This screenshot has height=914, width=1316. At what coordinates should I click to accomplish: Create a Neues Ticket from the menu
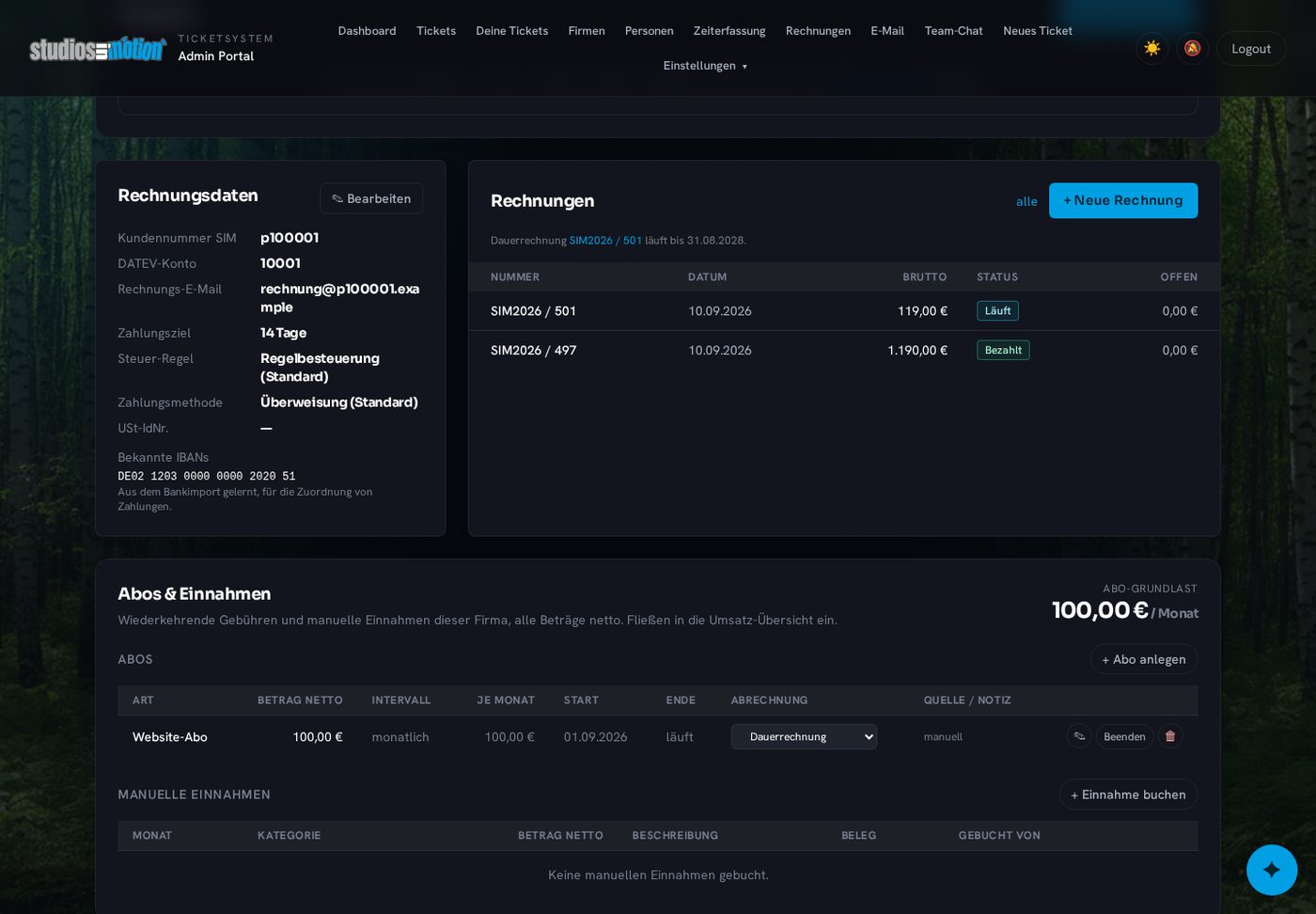click(x=1038, y=31)
